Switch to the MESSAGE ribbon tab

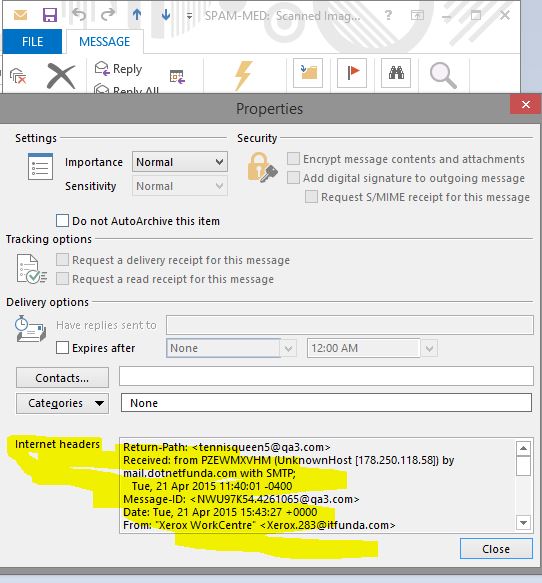click(x=104, y=42)
